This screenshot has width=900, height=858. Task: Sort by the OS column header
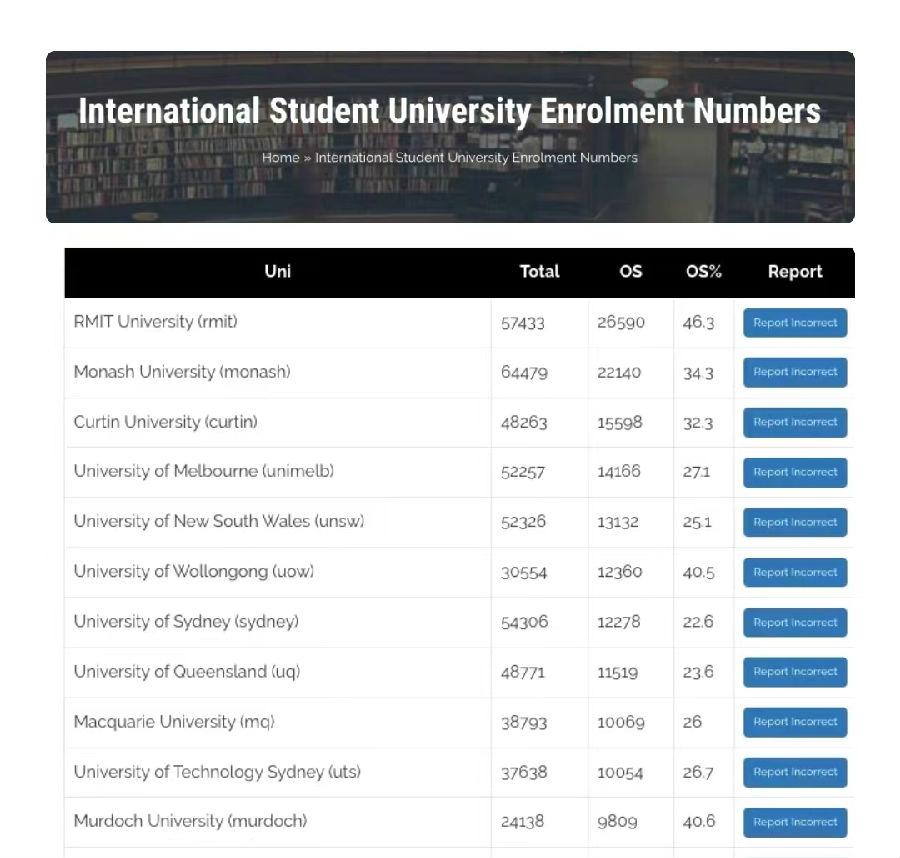click(630, 271)
